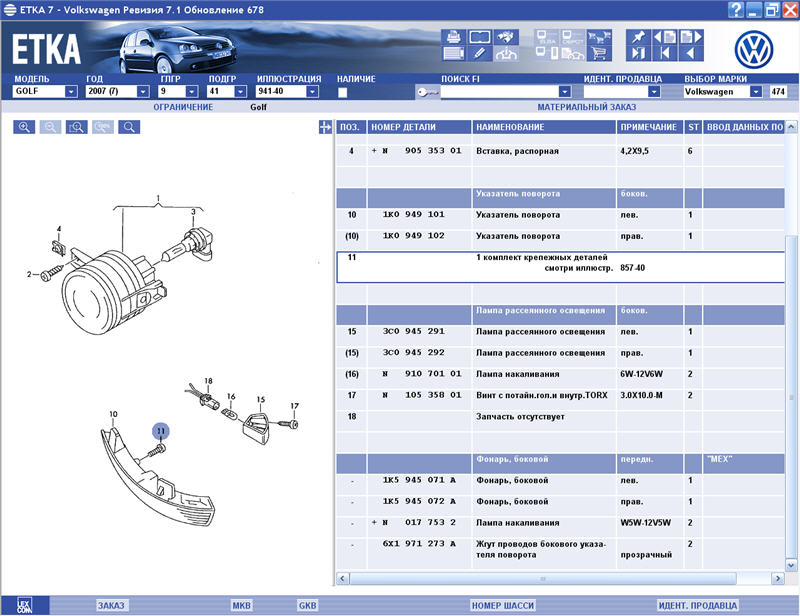Click the vertical scrollbar up arrow

click(x=791, y=126)
